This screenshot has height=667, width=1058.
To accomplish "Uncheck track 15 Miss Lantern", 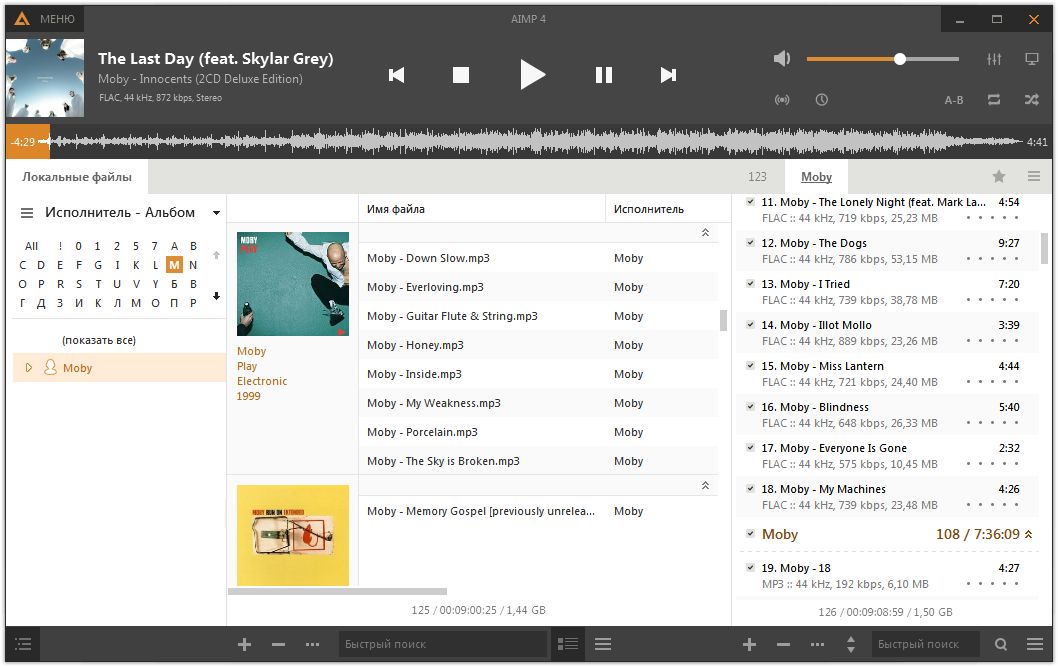I will [x=750, y=366].
